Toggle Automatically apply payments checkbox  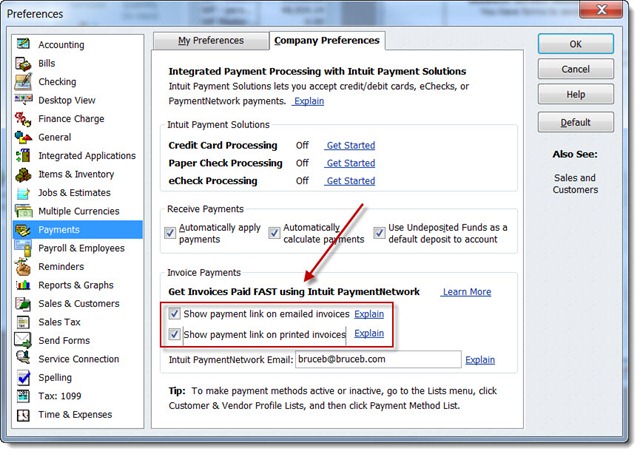pyautogui.click(x=170, y=233)
